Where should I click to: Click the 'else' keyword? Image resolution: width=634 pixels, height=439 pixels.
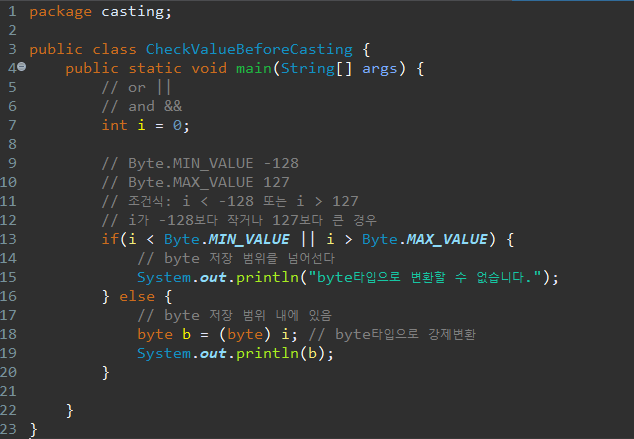tap(137, 296)
